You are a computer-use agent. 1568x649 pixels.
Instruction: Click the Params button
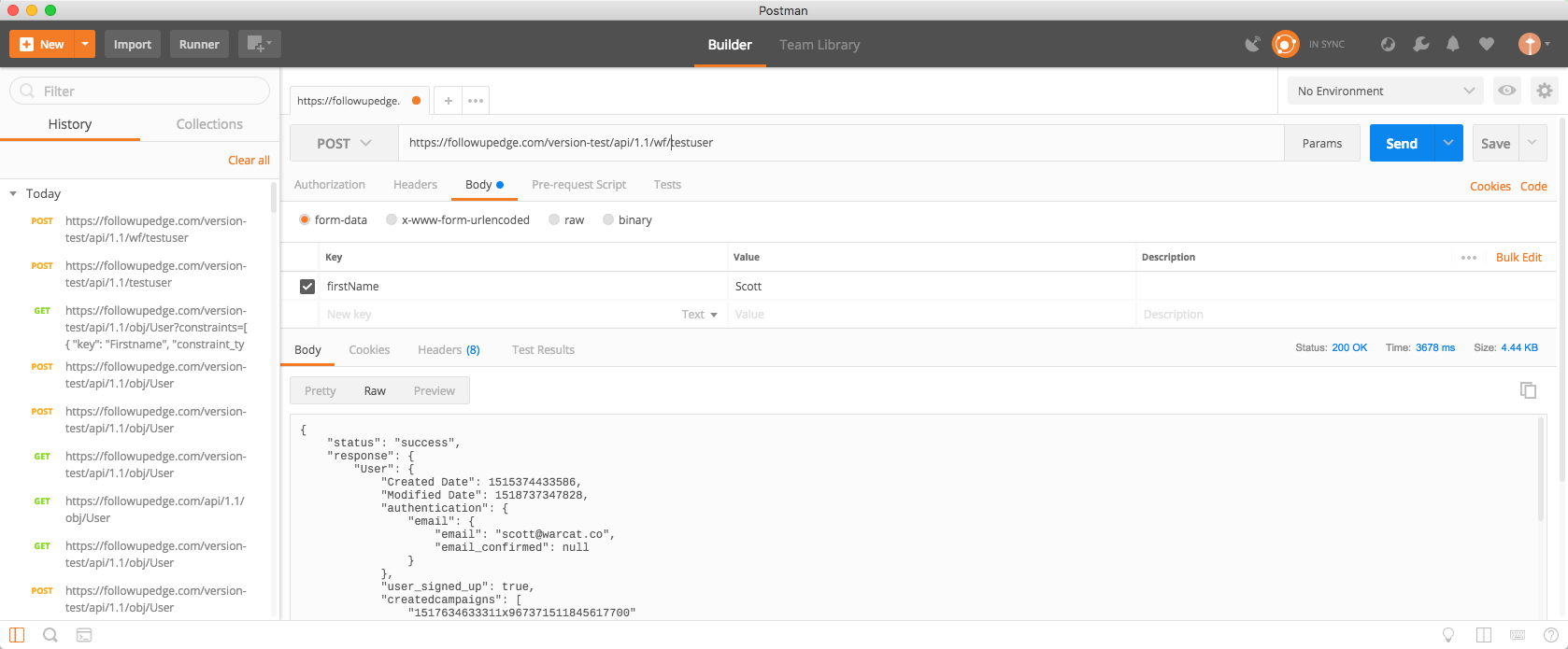[x=1322, y=143]
